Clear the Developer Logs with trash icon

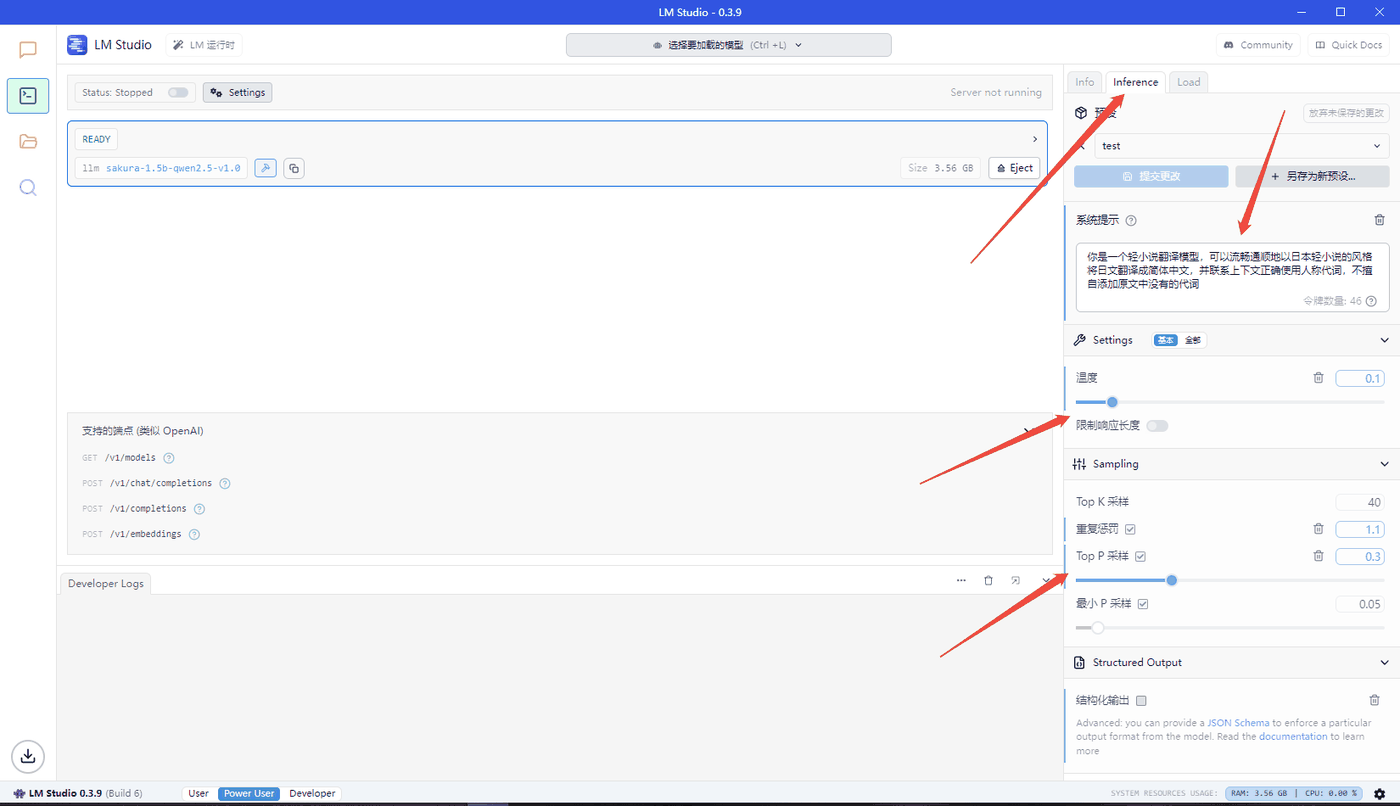(988, 580)
